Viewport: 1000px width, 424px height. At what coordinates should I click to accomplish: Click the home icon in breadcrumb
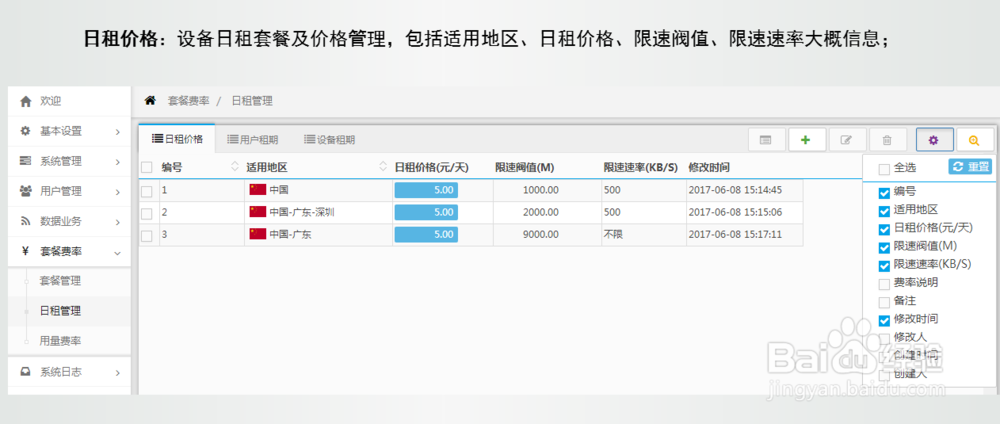pos(151,100)
